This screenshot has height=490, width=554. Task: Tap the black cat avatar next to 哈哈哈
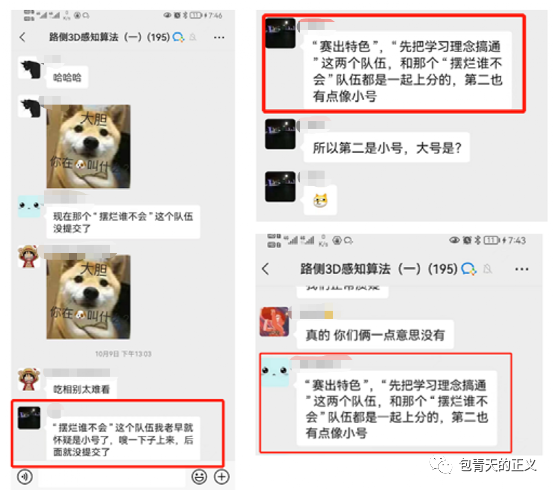[29, 69]
